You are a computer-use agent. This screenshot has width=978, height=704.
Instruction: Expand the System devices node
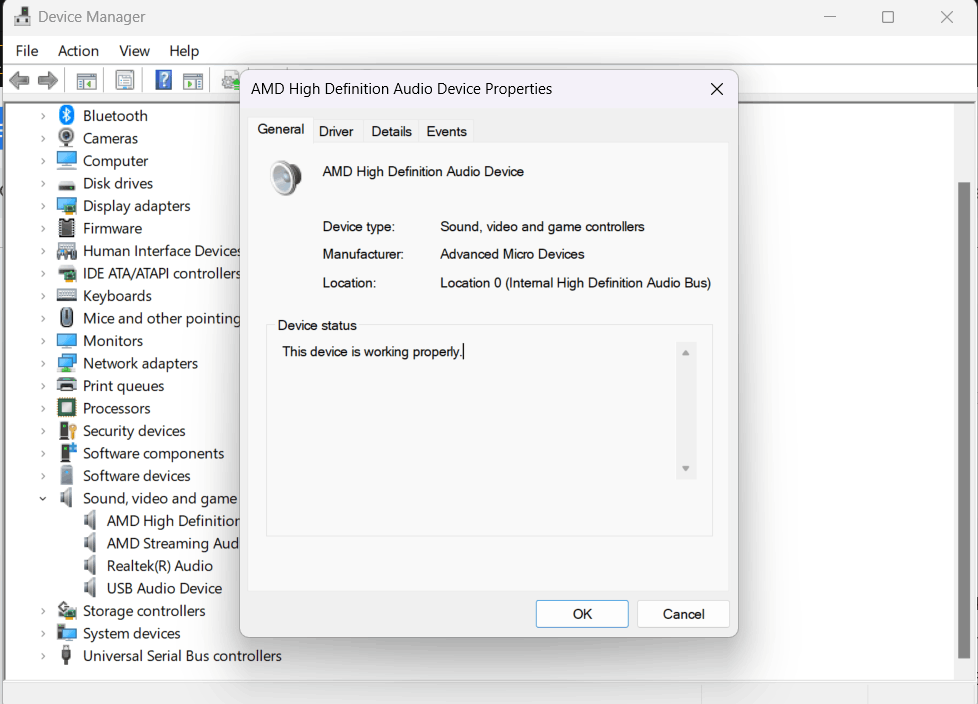(x=42, y=634)
